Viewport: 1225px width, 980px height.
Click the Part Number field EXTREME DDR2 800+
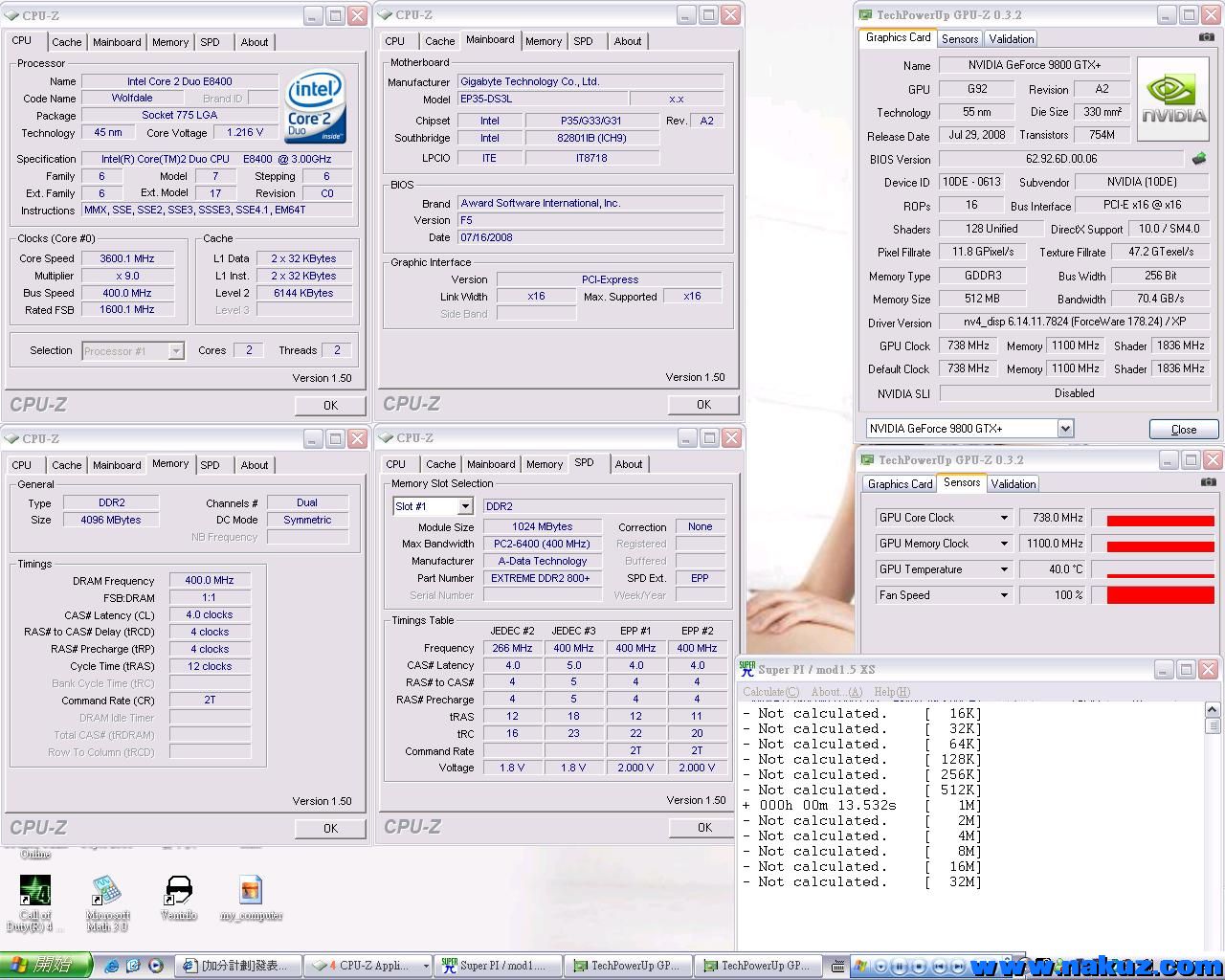(541, 579)
